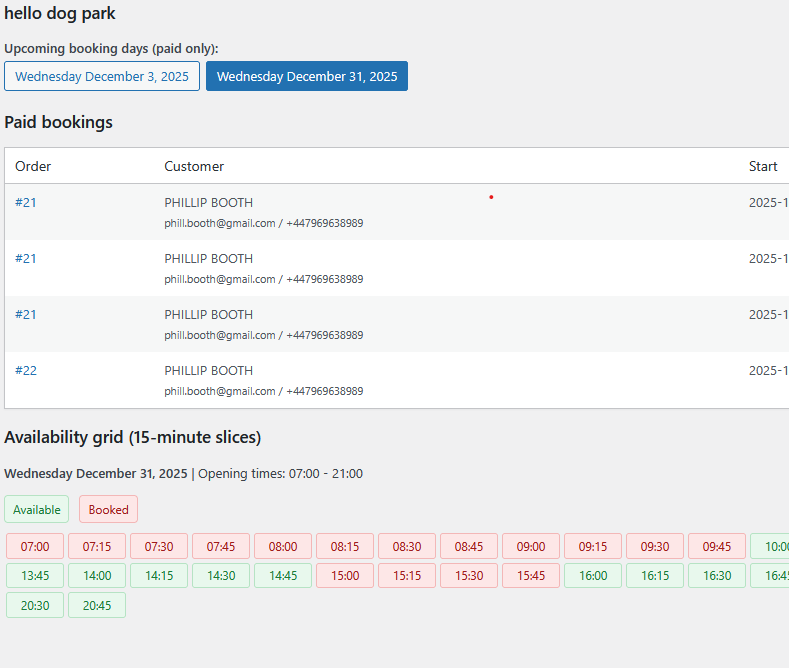This screenshot has height=668, width=789.
Task: Select the booked 08:15 time slot
Action: [345, 546]
